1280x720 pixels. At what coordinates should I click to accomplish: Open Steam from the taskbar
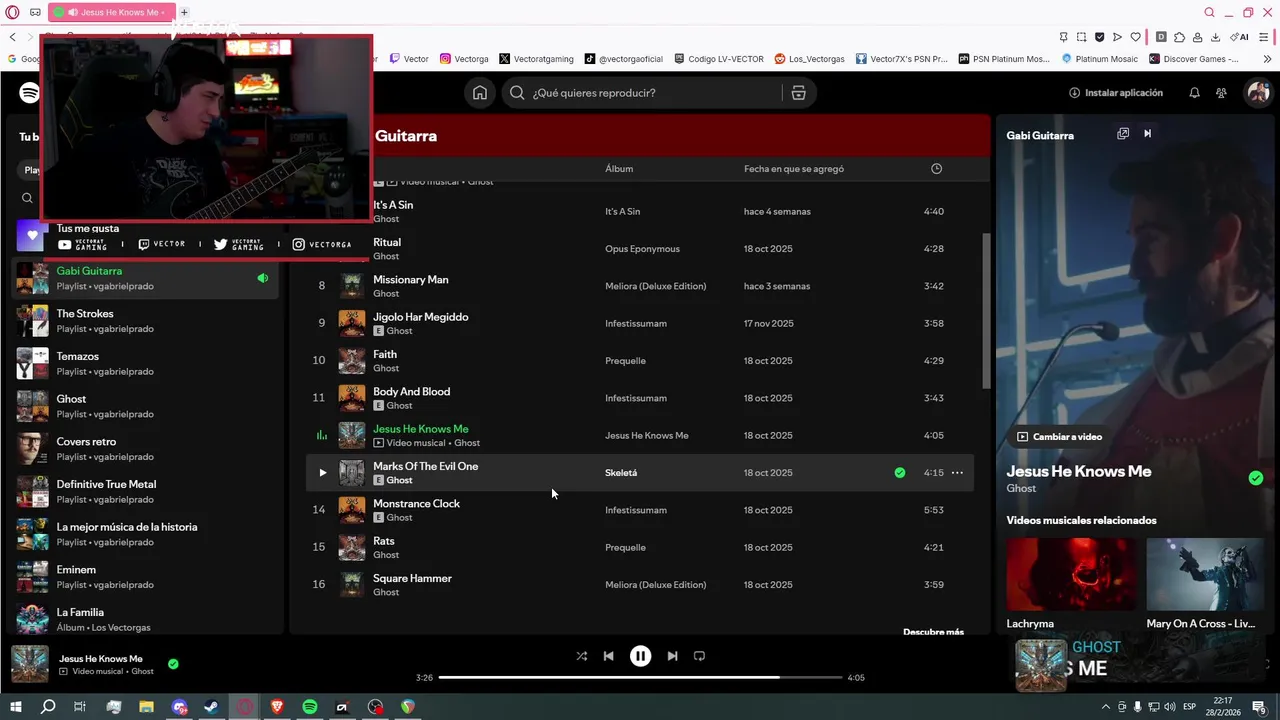pyautogui.click(x=212, y=707)
